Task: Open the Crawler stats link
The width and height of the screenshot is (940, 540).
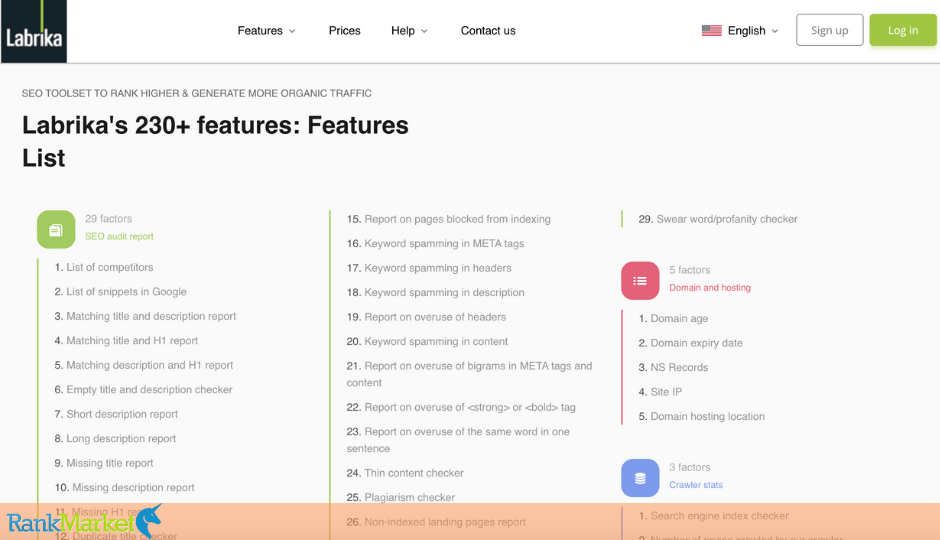Action: tap(696, 485)
